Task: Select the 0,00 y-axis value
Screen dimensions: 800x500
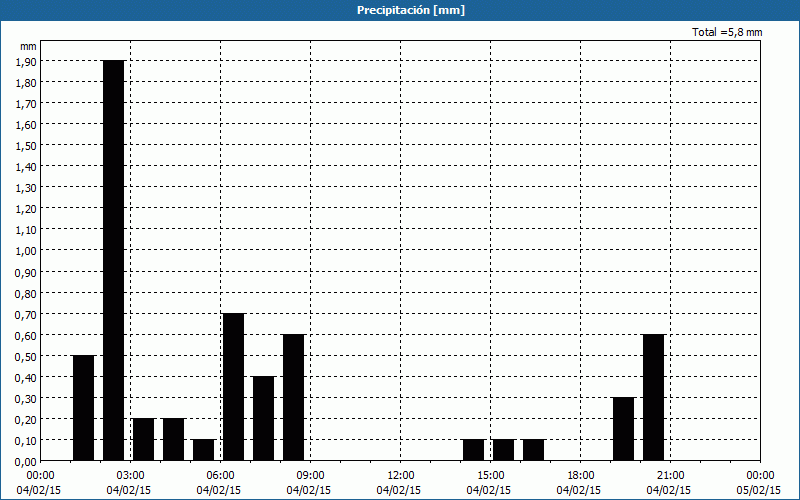Action: tap(26, 462)
